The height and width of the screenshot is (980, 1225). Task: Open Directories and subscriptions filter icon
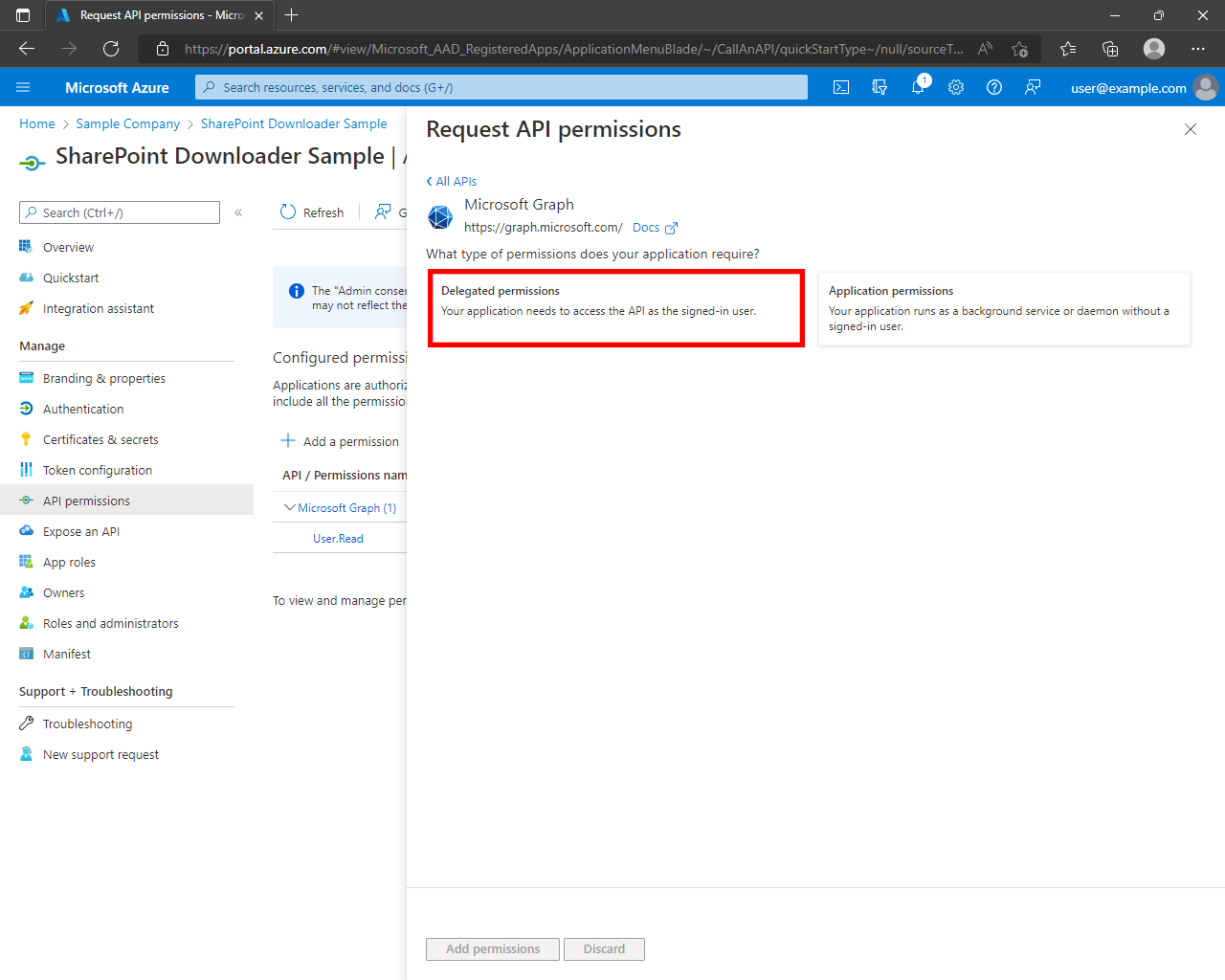click(880, 87)
